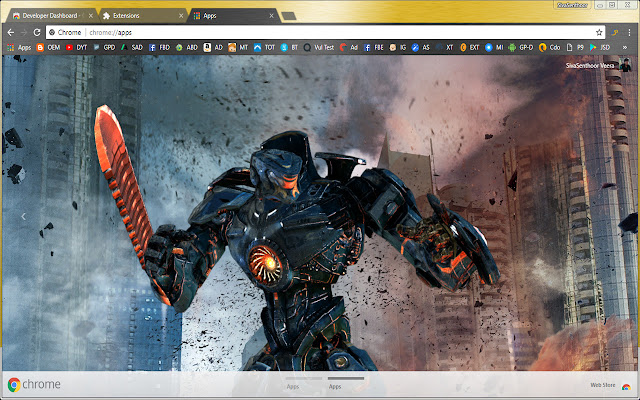Expand the bookmarks overflow chevron
The height and width of the screenshot is (400, 640).
click(x=624, y=47)
